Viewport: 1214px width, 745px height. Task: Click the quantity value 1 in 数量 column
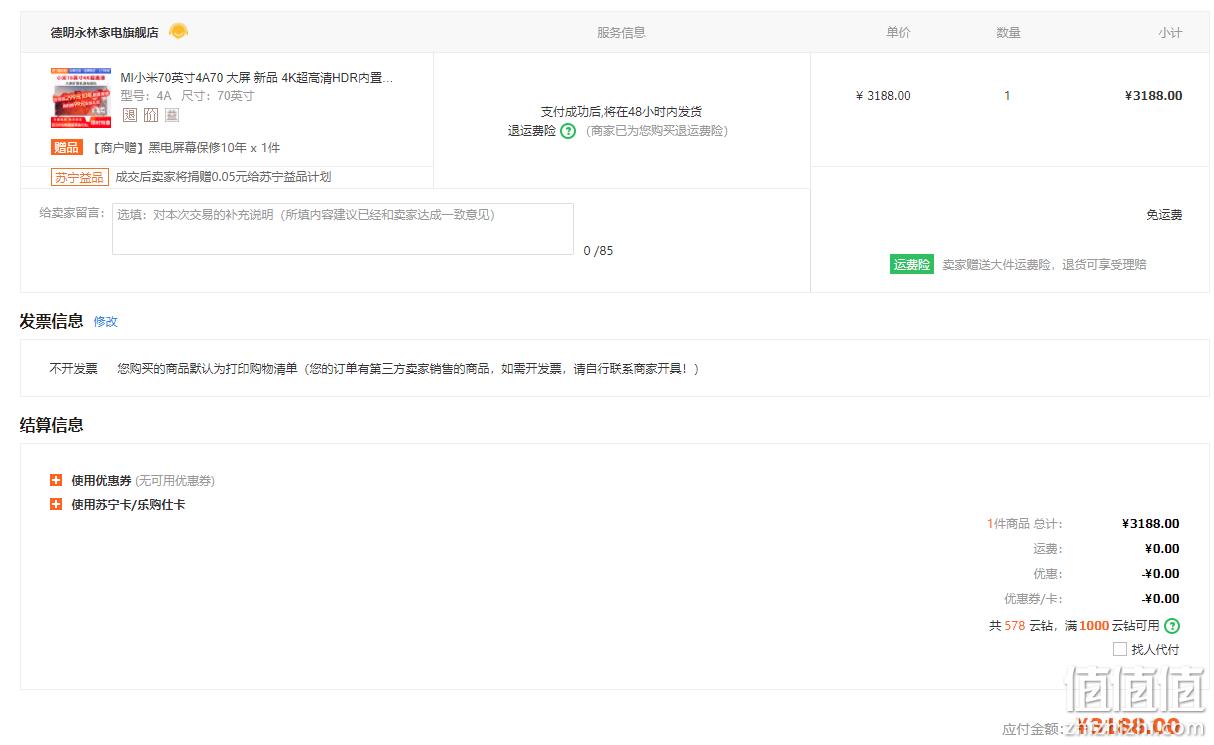pyautogui.click(x=1007, y=96)
